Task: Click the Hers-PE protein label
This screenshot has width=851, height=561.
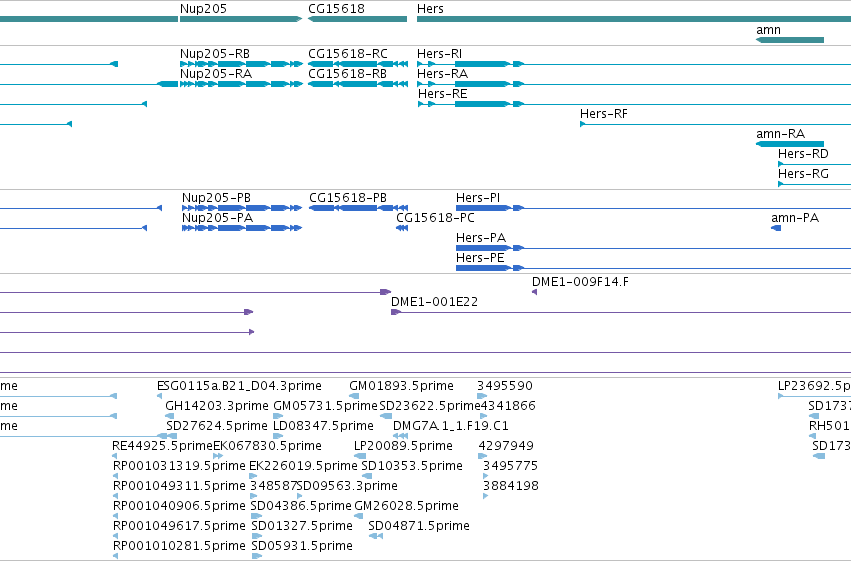Action: point(480,258)
